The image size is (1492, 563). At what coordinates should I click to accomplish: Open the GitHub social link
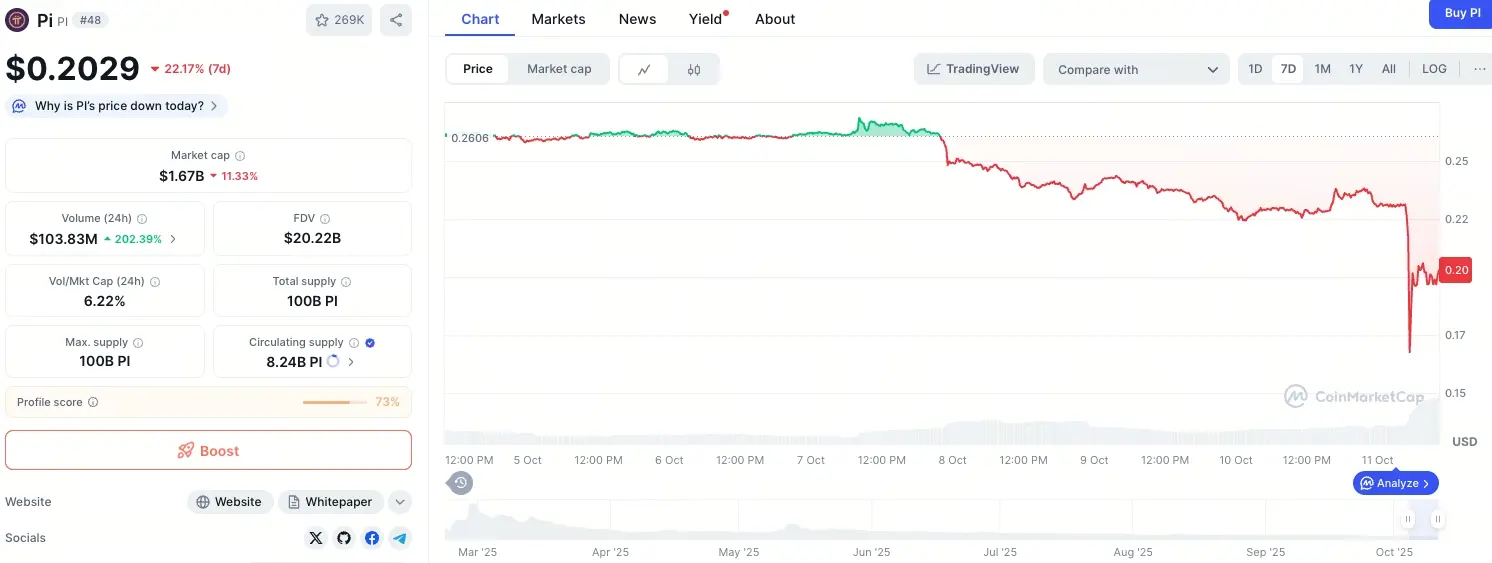click(344, 538)
